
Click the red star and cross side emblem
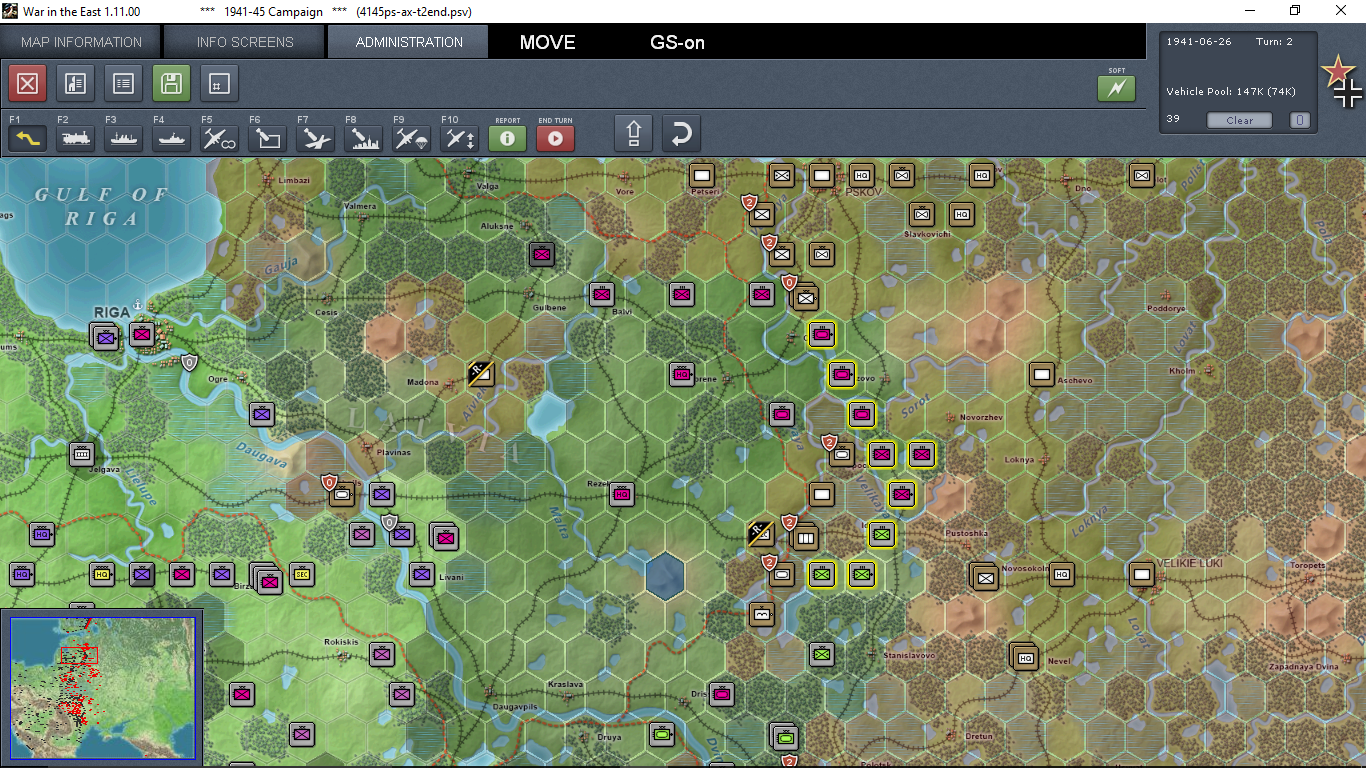[x=1341, y=82]
